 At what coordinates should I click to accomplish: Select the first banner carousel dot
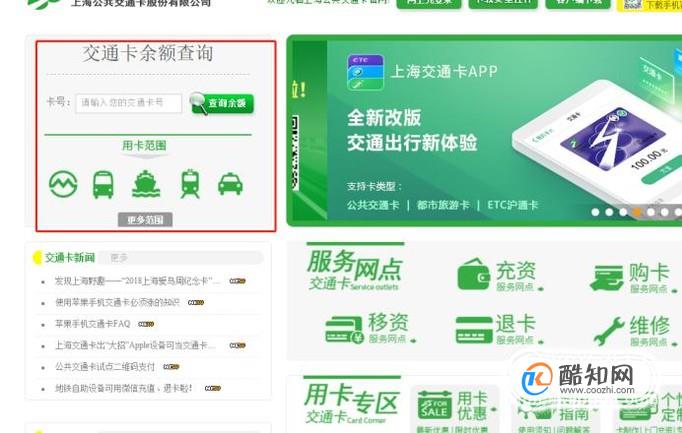[x=595, y=212]
